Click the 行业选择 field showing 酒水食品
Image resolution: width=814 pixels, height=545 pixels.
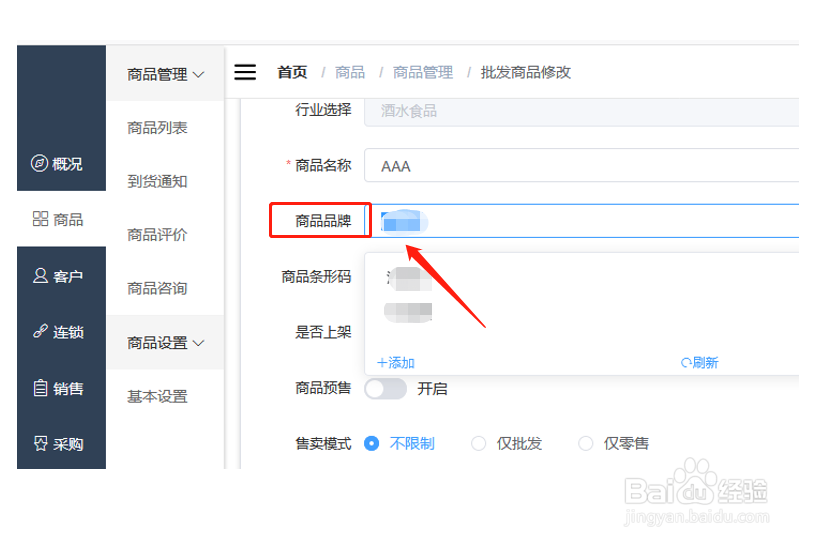pos(581,111)
